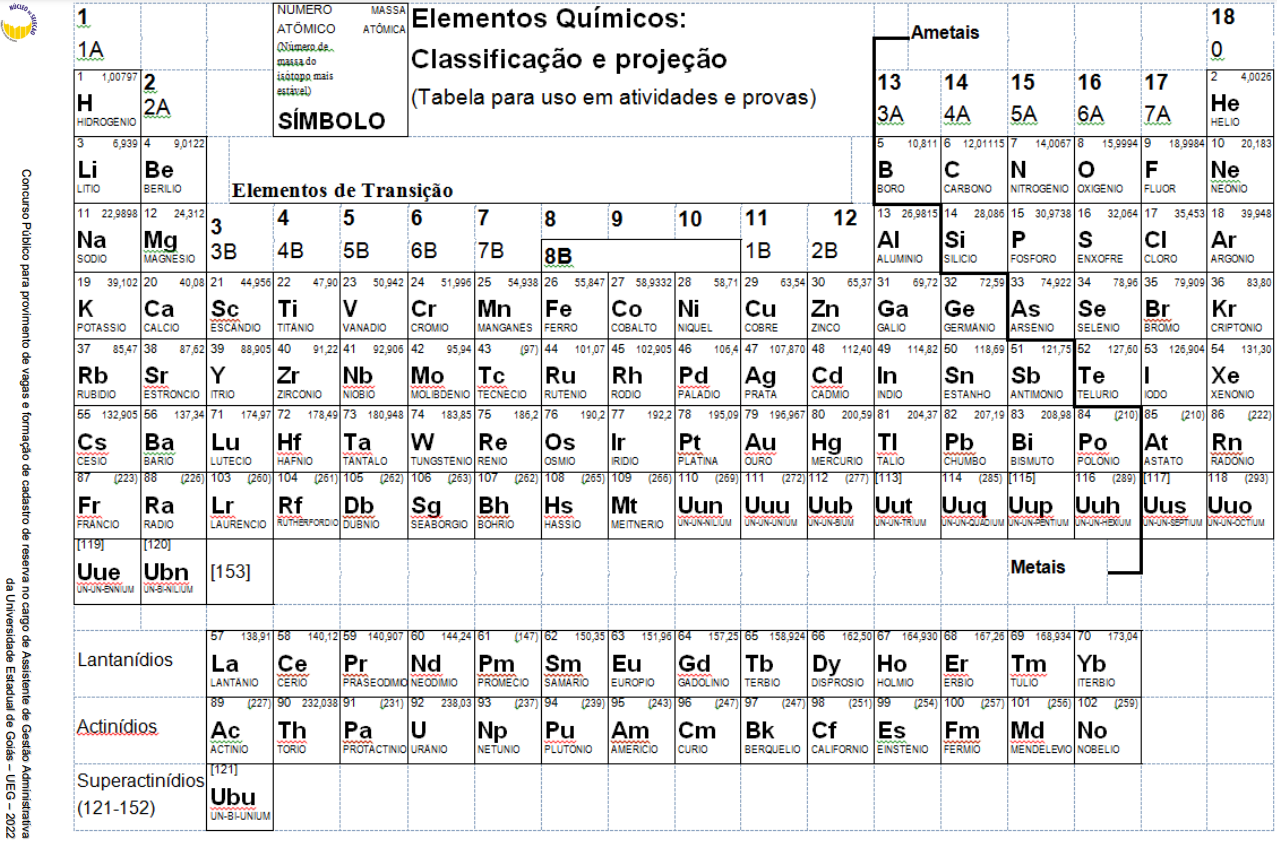Pick the Un-bi-nilium (Ubn) element cell
This screenshot has width=1277, height=844.
174,571
